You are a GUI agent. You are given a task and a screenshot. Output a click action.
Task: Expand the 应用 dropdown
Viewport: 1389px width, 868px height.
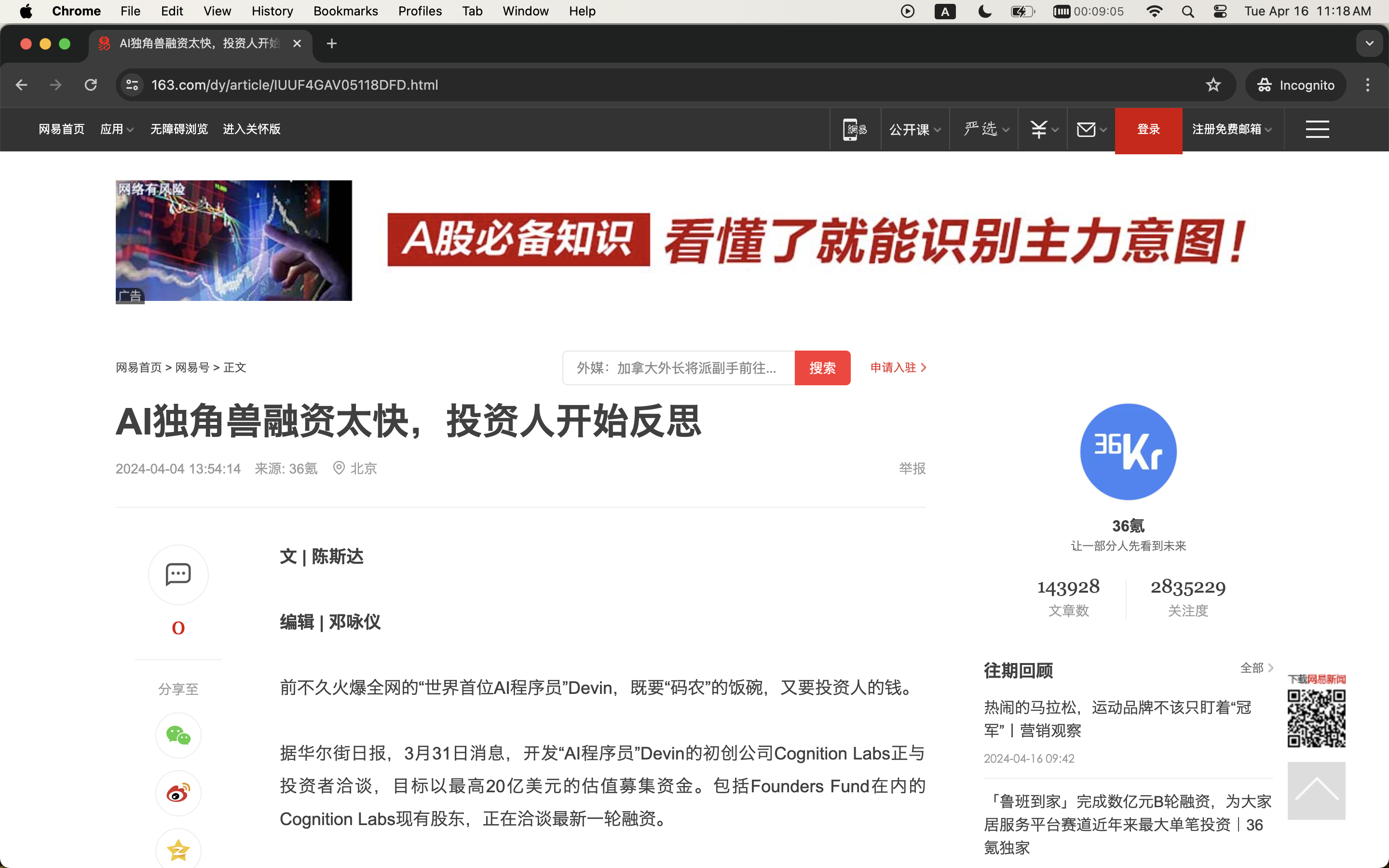tap(117, 129)
